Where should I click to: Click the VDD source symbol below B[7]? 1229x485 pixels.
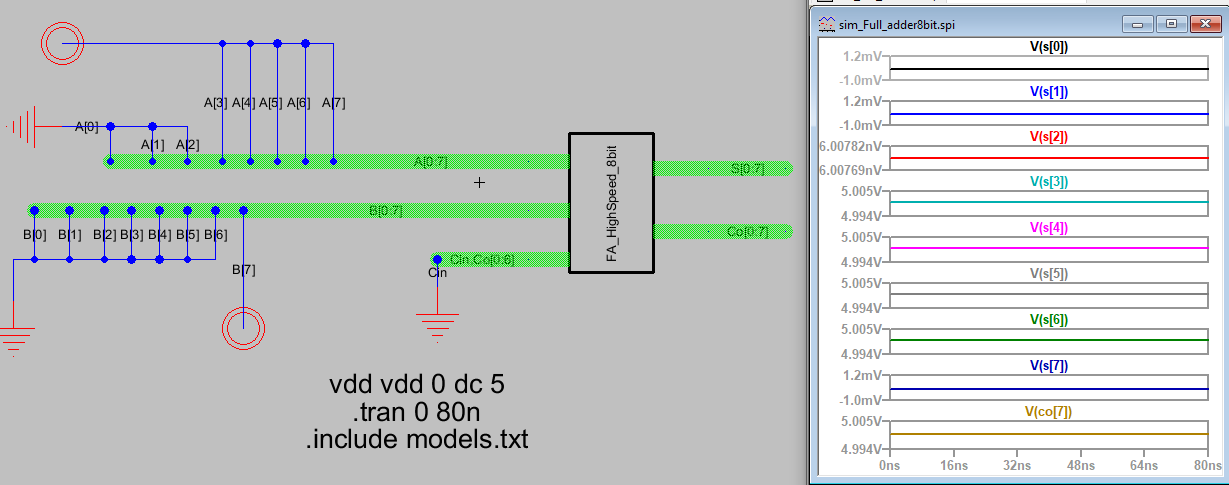click(x=243, y=327)
